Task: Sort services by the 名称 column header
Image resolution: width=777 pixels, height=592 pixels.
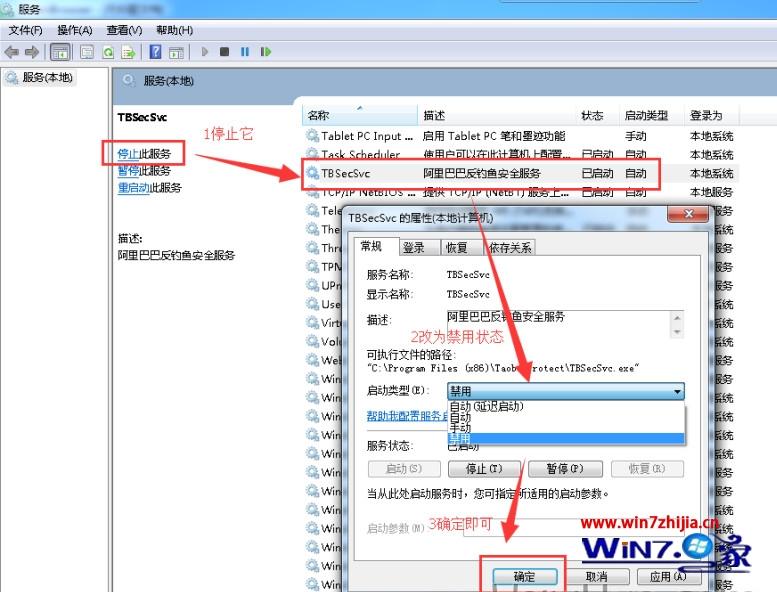Action: 360,115
